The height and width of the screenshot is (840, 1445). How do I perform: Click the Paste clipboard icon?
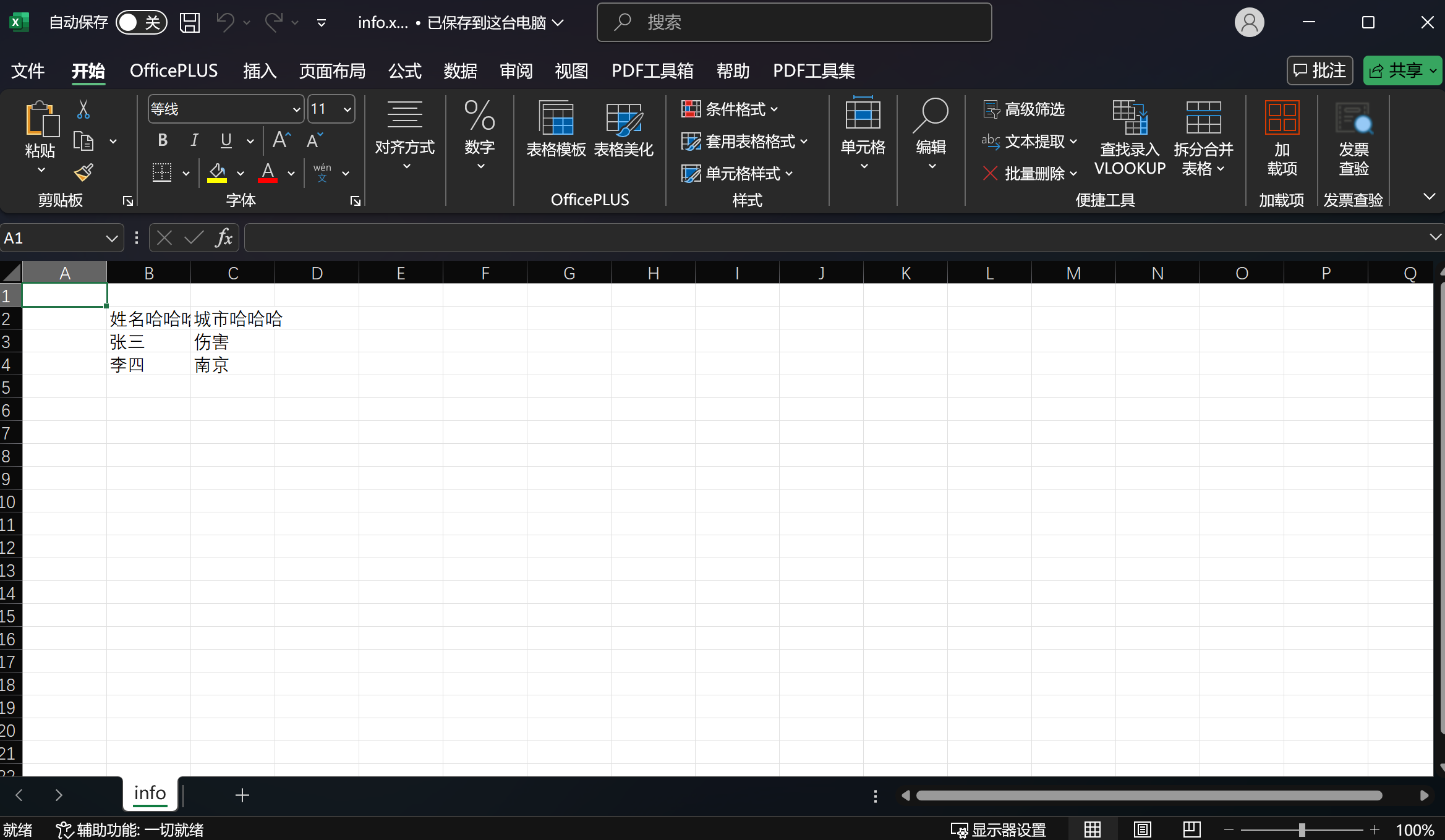tap(41, 119)
